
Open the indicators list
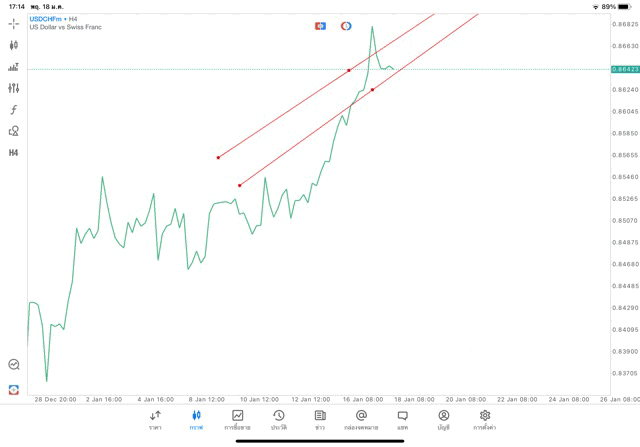13,67
